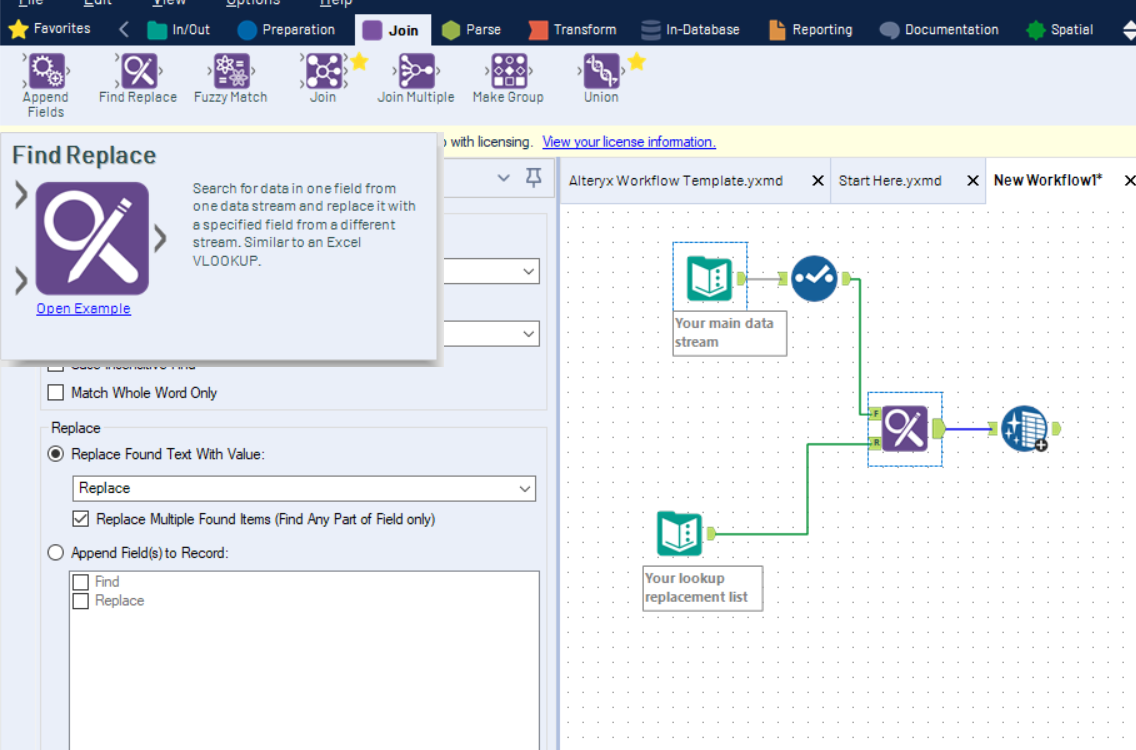The image size is (1136, 750).
Task: Select the Make Group tool
Action: pyautogui.click(x=507, y=70)
